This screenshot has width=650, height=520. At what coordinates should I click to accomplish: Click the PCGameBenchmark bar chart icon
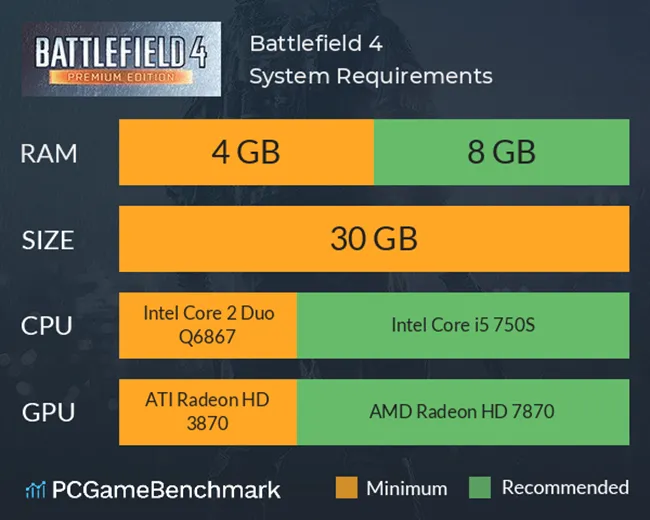[x=35, y=490]
